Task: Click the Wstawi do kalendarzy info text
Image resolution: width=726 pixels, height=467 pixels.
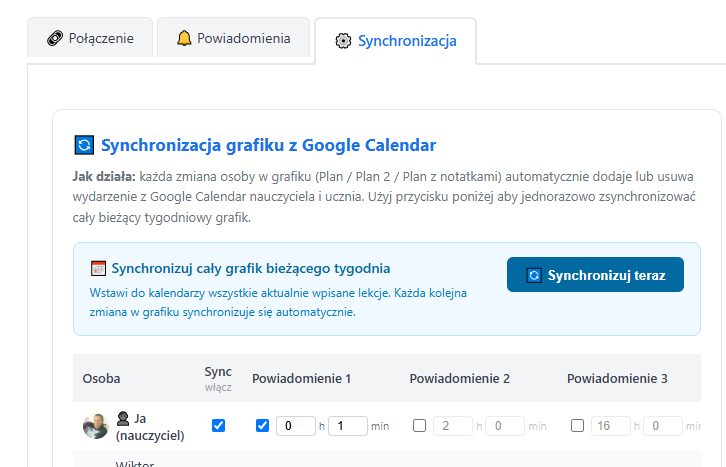Action: [x=278, y=302]
